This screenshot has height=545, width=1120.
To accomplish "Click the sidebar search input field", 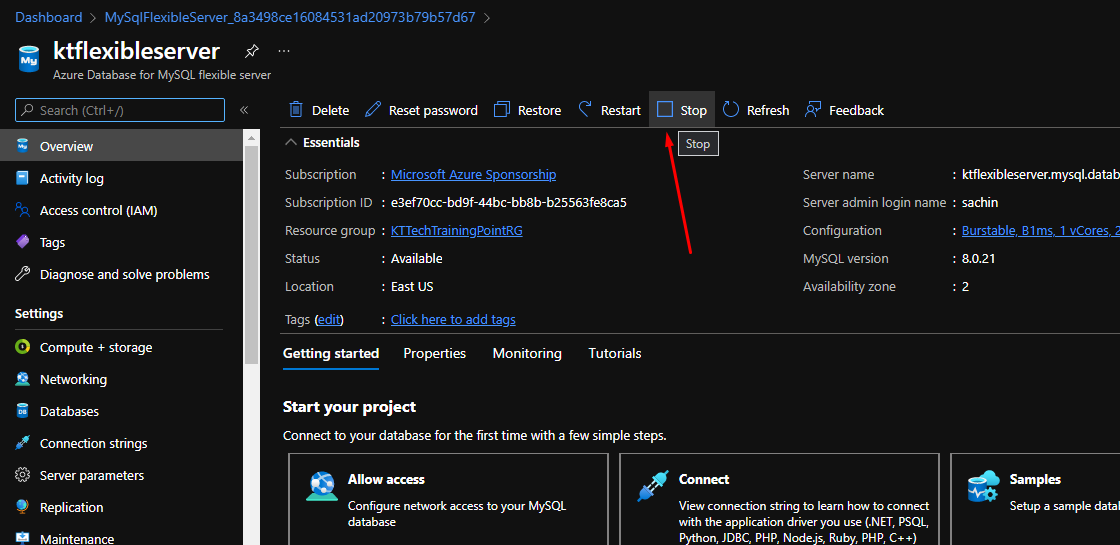I will point(120,110).
